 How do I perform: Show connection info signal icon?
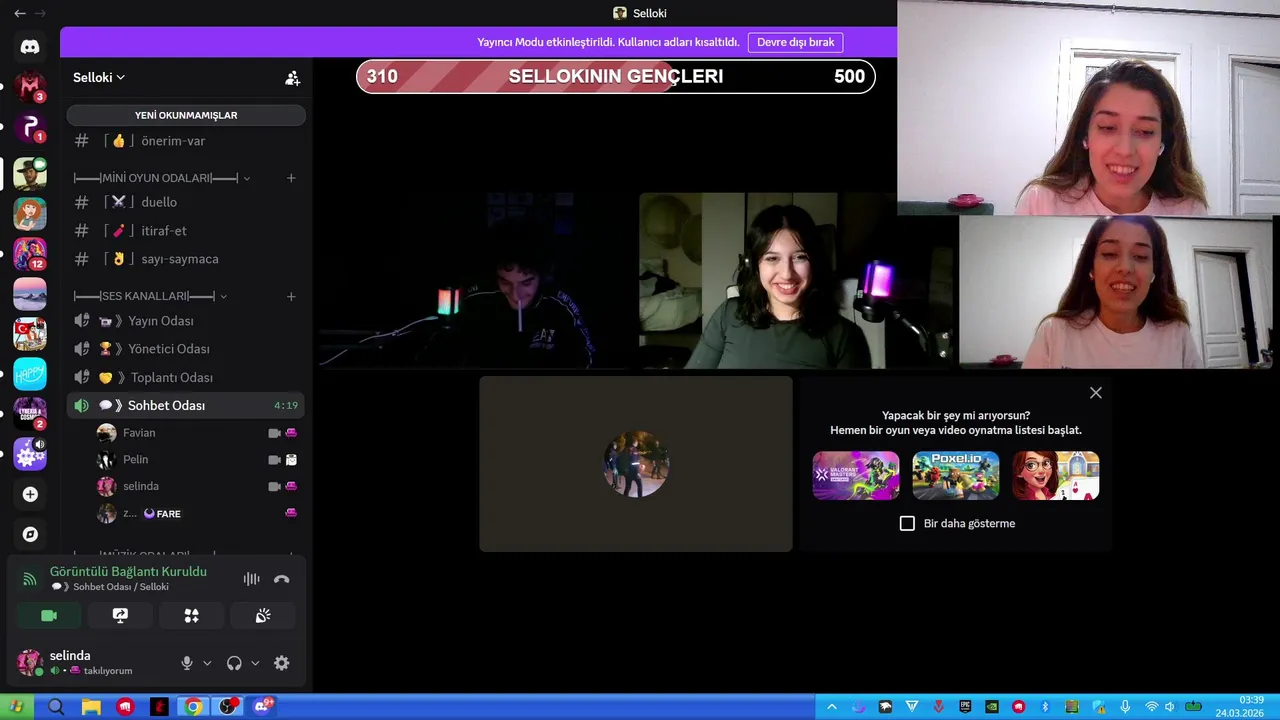(30, 579)
